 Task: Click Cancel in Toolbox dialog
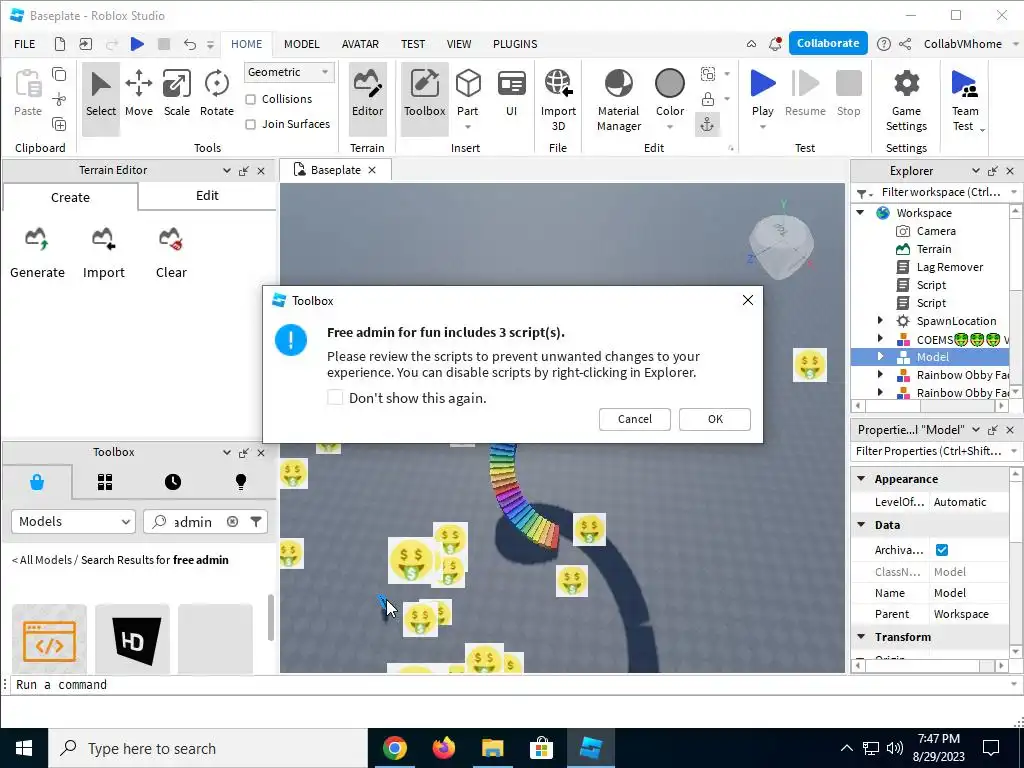pyautogui.click(x=635, y=419)
